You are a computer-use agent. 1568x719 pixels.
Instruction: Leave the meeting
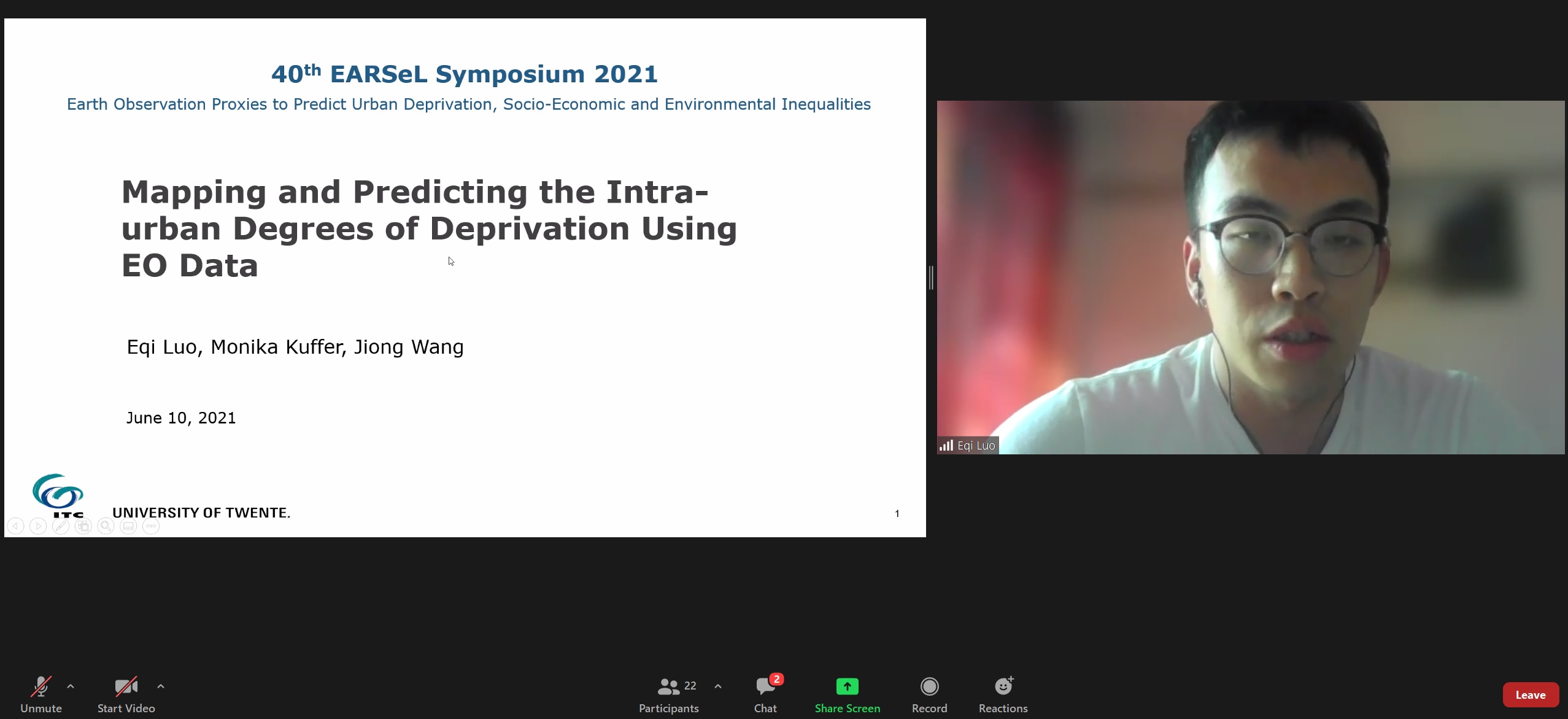[1531, 695]
